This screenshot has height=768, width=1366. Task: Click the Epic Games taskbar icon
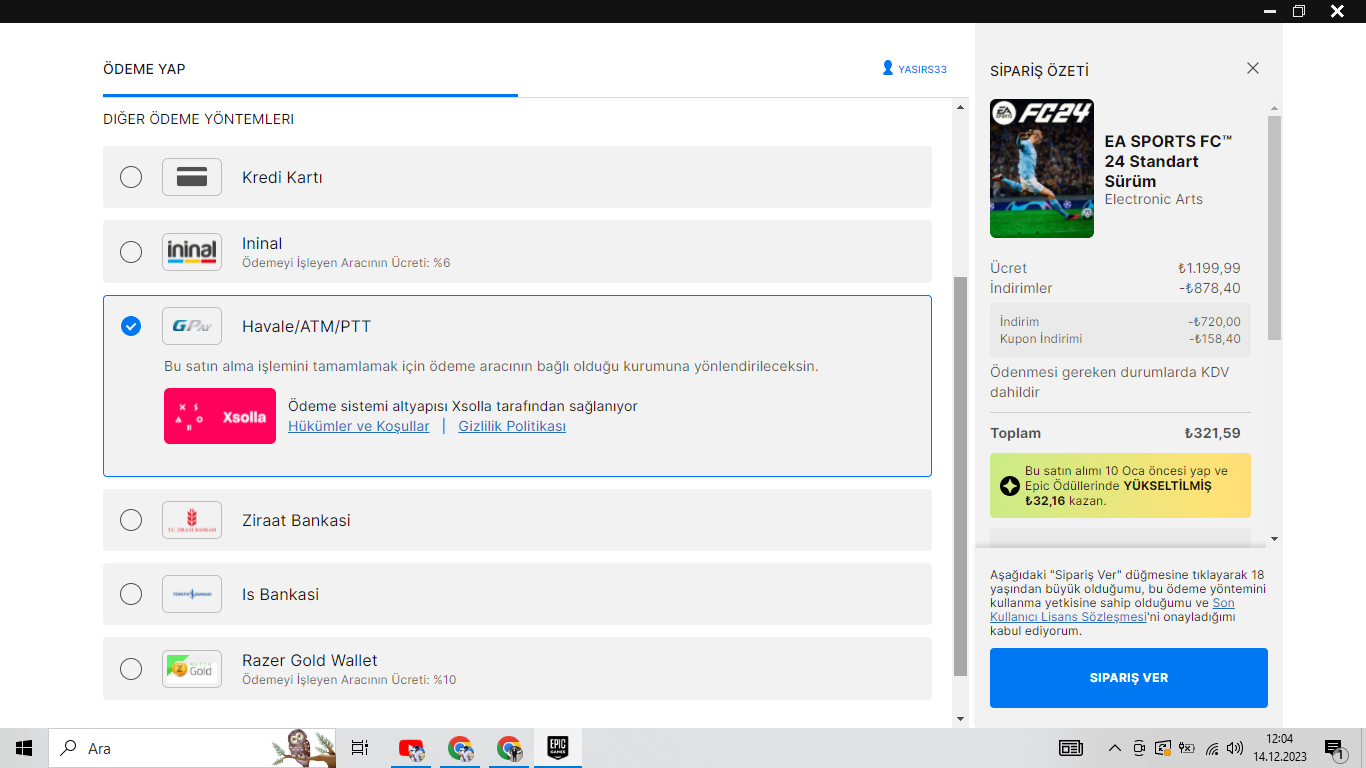[558, 748]
